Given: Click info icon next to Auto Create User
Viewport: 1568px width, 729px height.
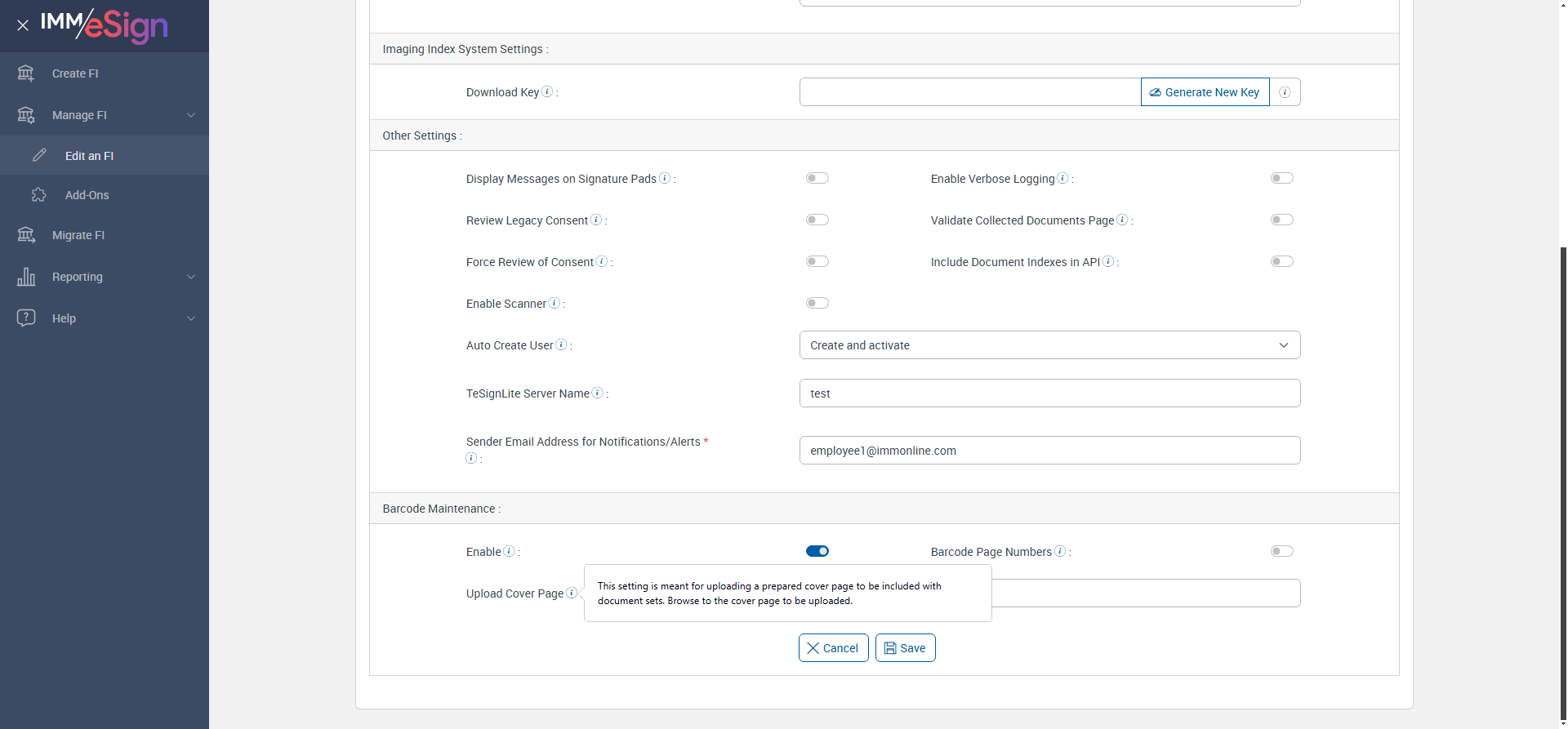Looking at the screenshot, I should coord(561,344).
